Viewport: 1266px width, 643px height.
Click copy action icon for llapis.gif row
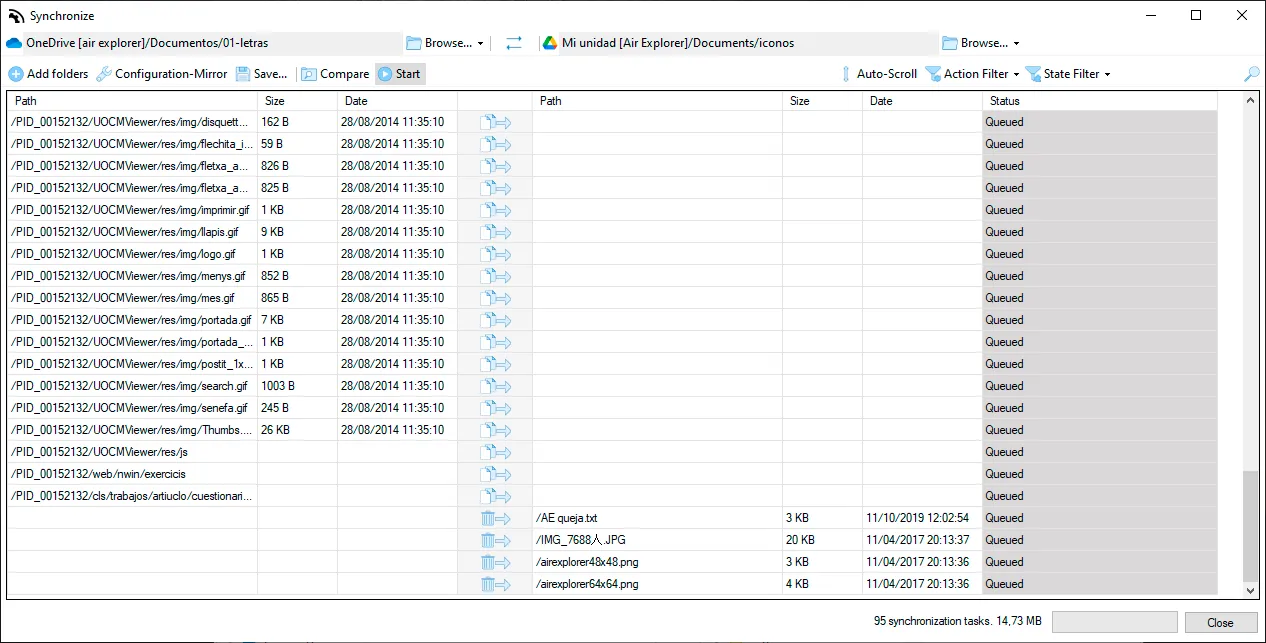click(x=495, y=232)
